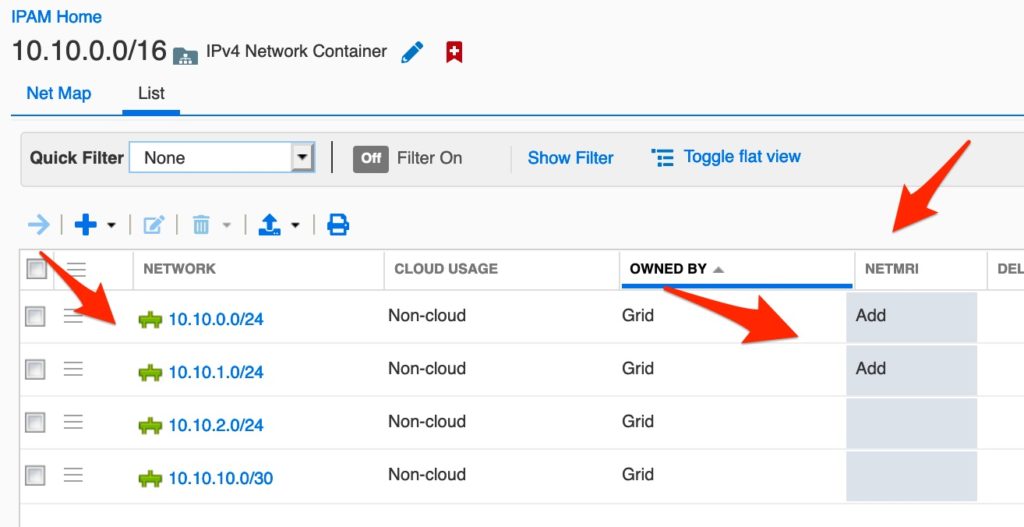Click the export upload icon
Image resolution: width=1024 pixels, height=527 pixels.
pyautogui.click(x=270, y=225)
